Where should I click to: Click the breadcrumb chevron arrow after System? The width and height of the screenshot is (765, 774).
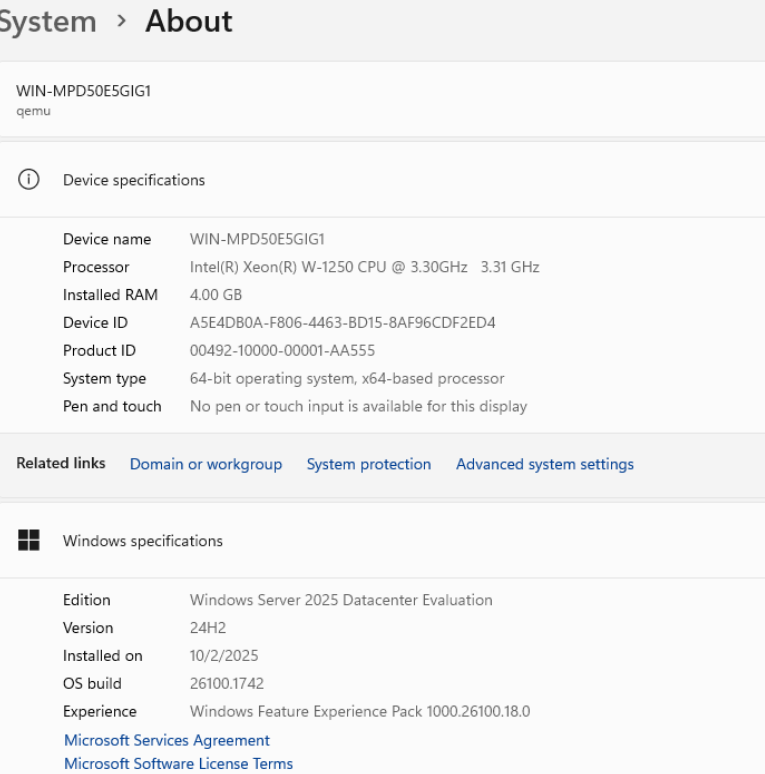(121, 22)
